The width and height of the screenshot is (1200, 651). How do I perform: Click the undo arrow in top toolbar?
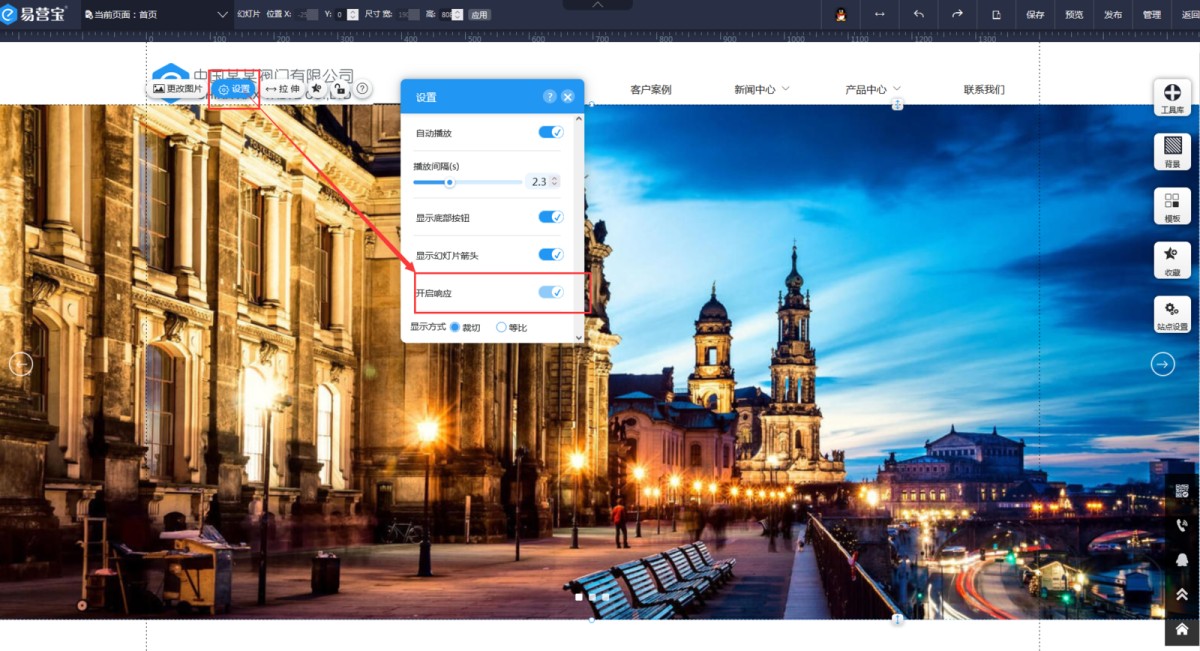tap(918, 14)
